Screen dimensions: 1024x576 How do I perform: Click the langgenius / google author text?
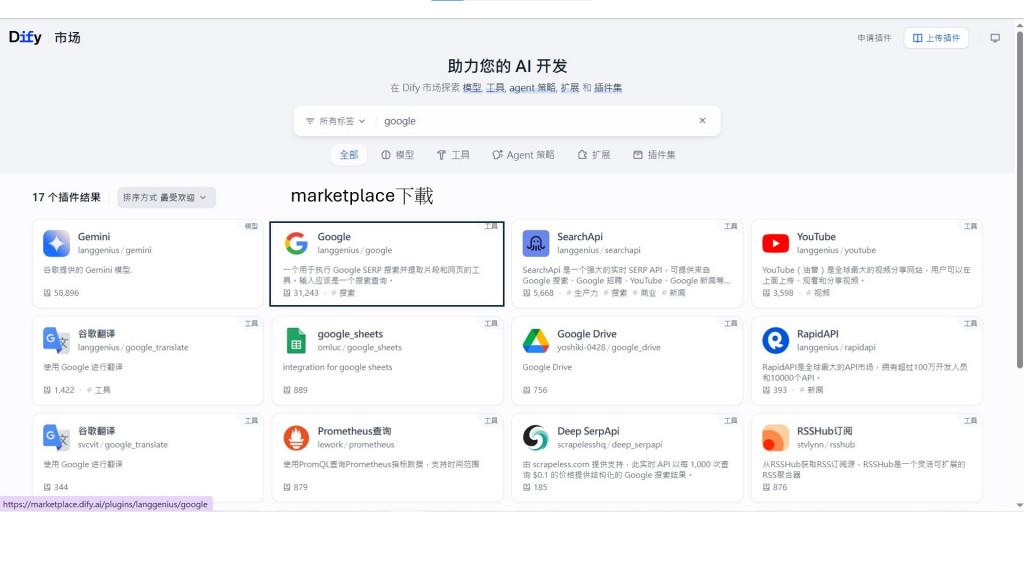[x=355, y=250]
